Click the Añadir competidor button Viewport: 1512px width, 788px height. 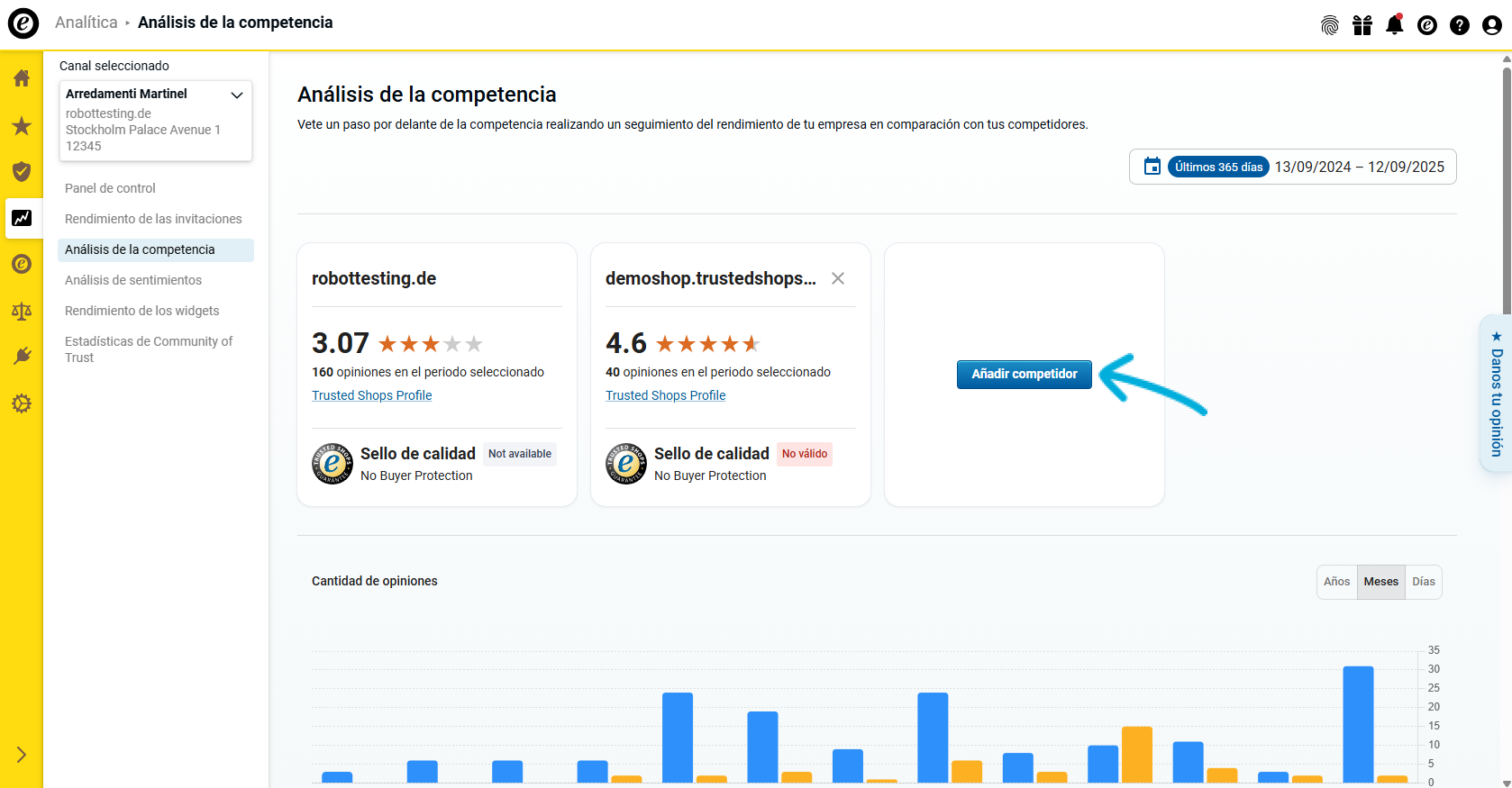pos(1024,374)
